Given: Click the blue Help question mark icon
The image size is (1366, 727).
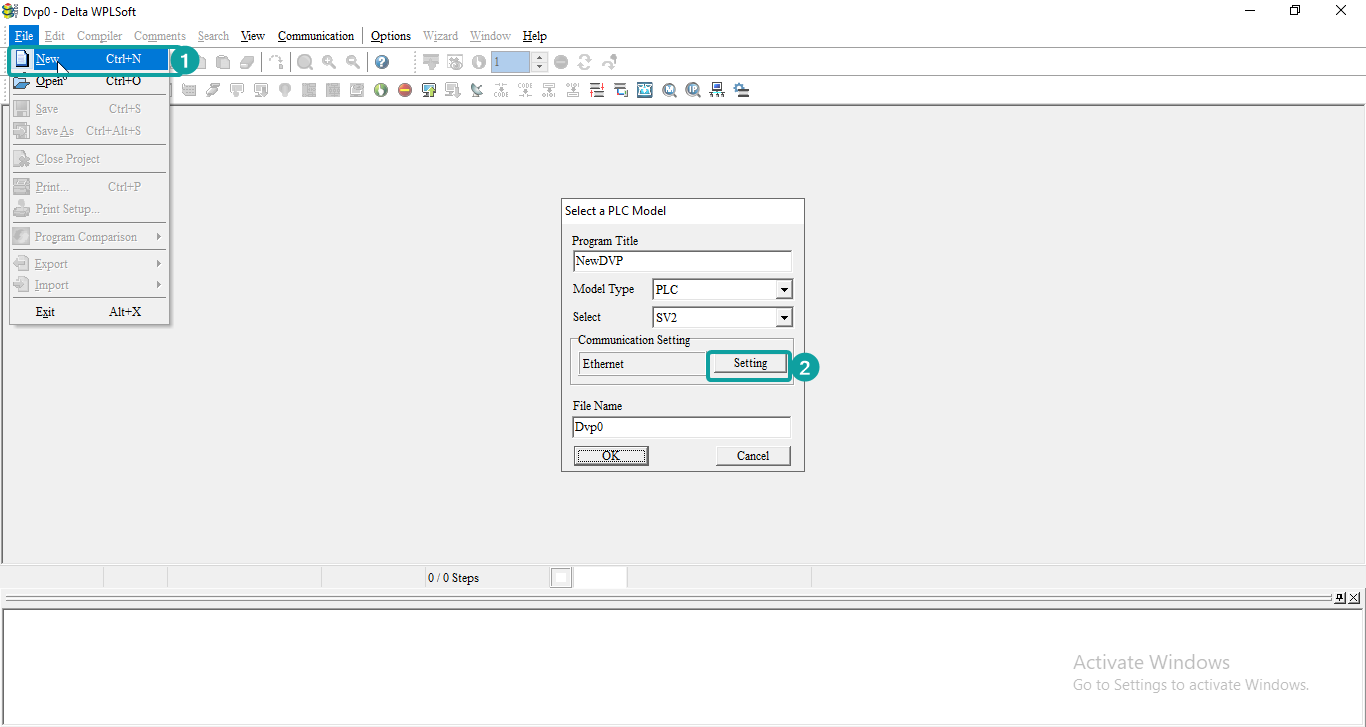Looking at the screenshot, I should (x=381, y=62).
